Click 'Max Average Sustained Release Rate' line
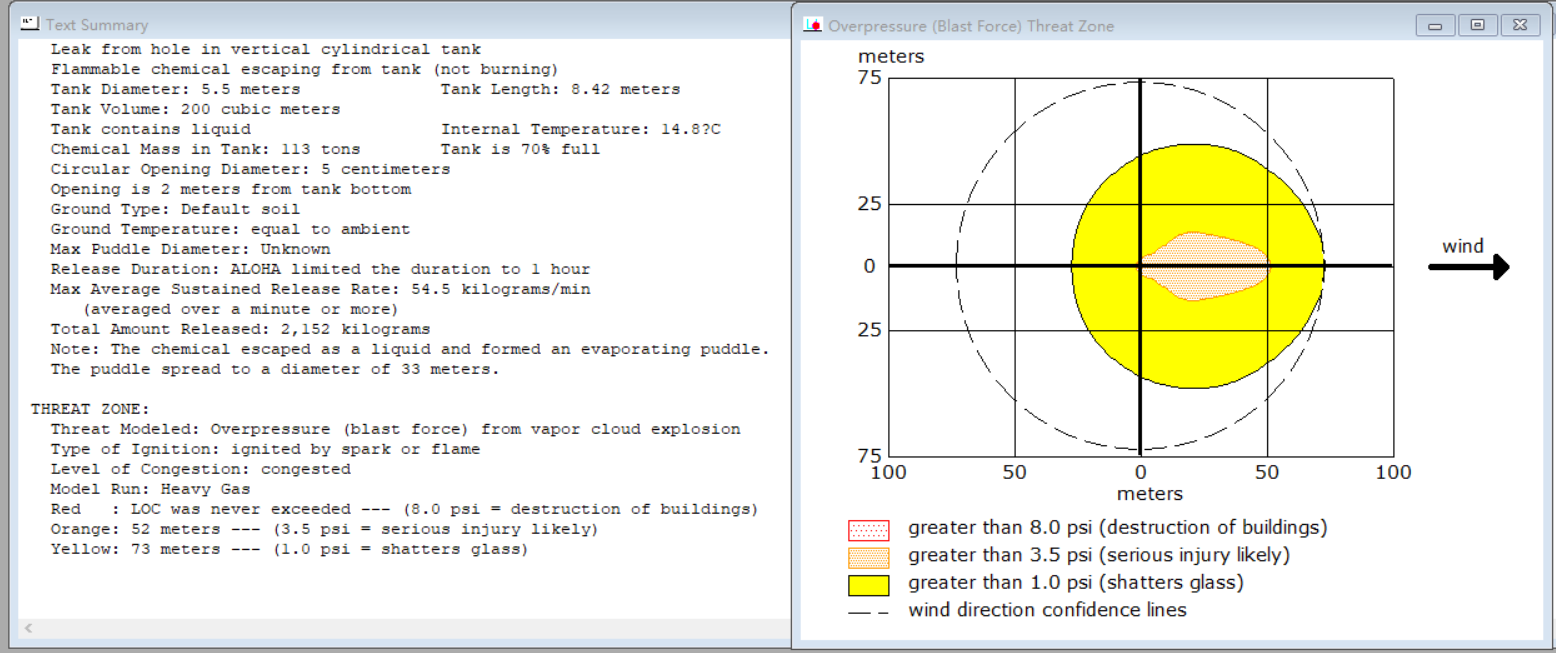 point(320,289)
